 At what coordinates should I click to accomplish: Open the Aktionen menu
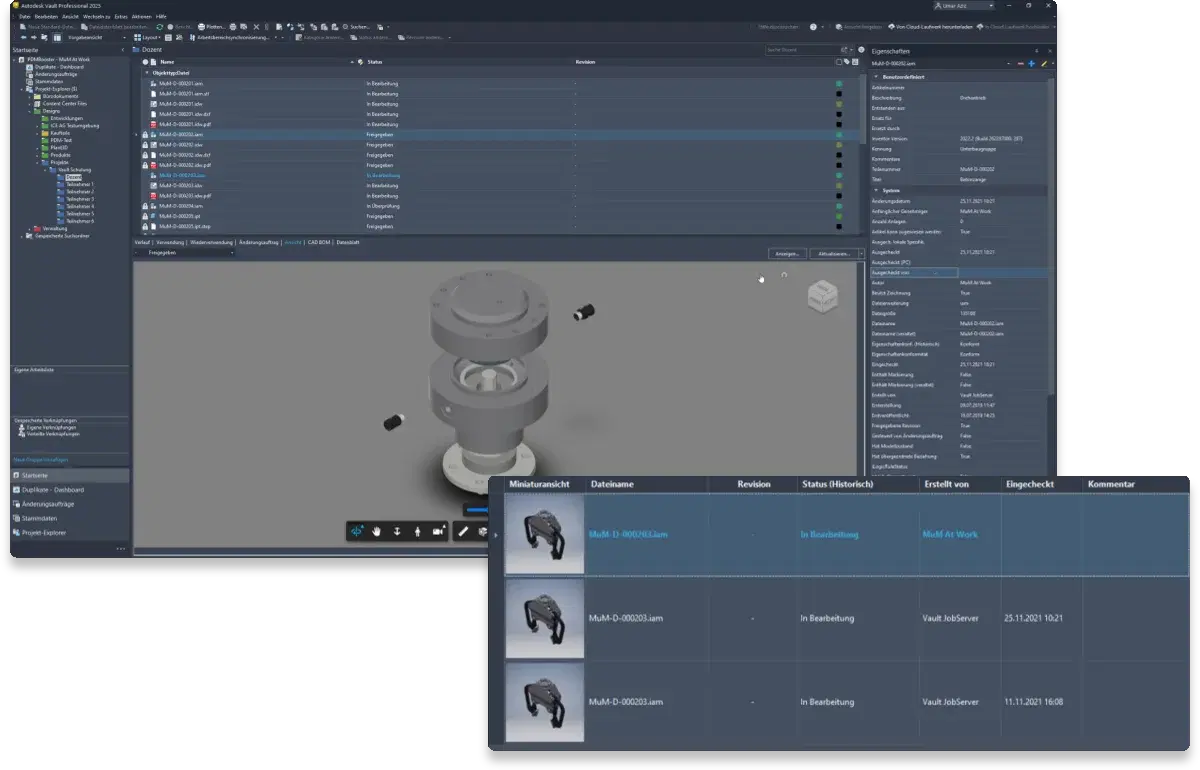coord(141,17)
